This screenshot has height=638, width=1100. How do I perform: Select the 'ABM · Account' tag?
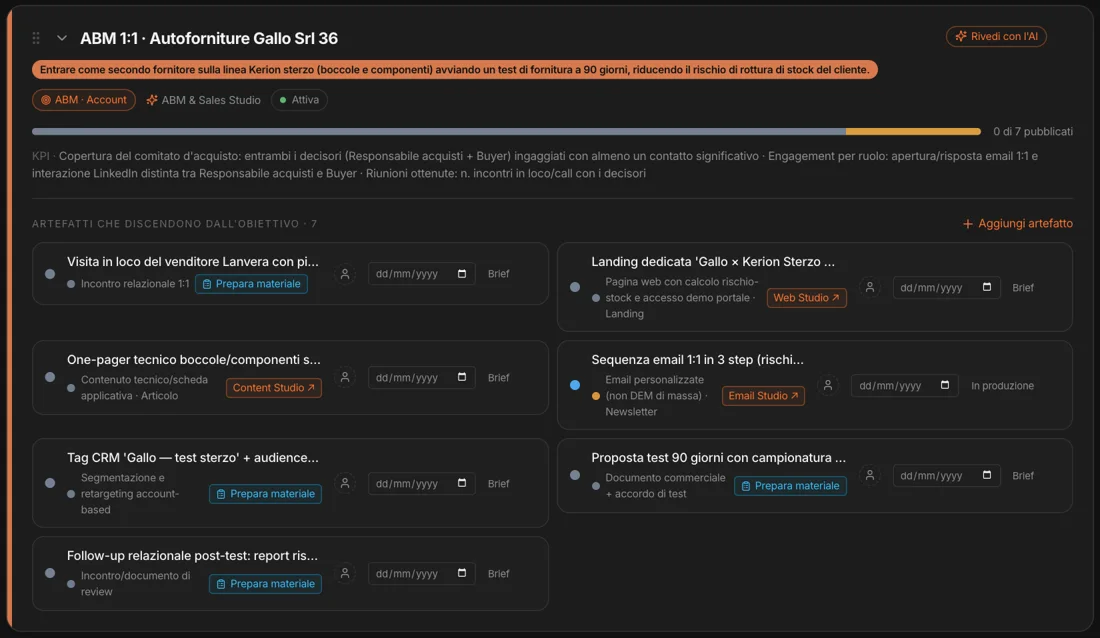(x=83, y=100)
